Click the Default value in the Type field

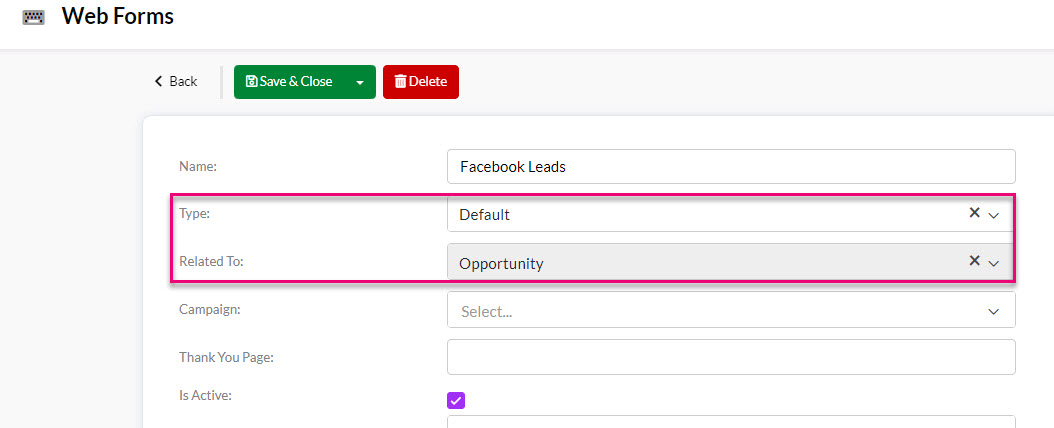tap(484, 215)
